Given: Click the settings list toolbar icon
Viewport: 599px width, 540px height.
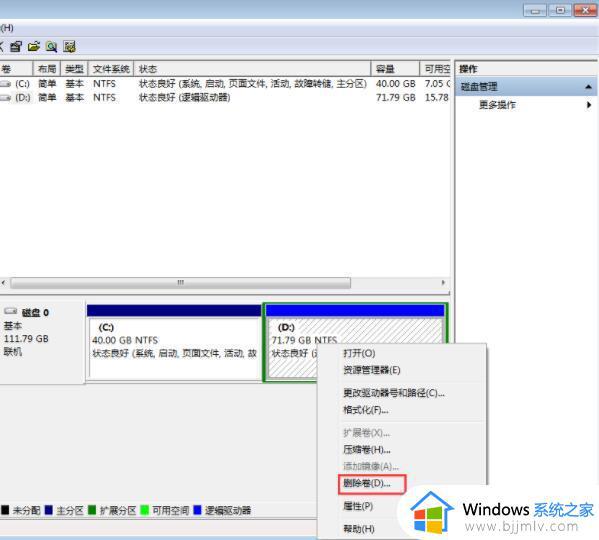Looking at the screenshot, I should [69, 47].
